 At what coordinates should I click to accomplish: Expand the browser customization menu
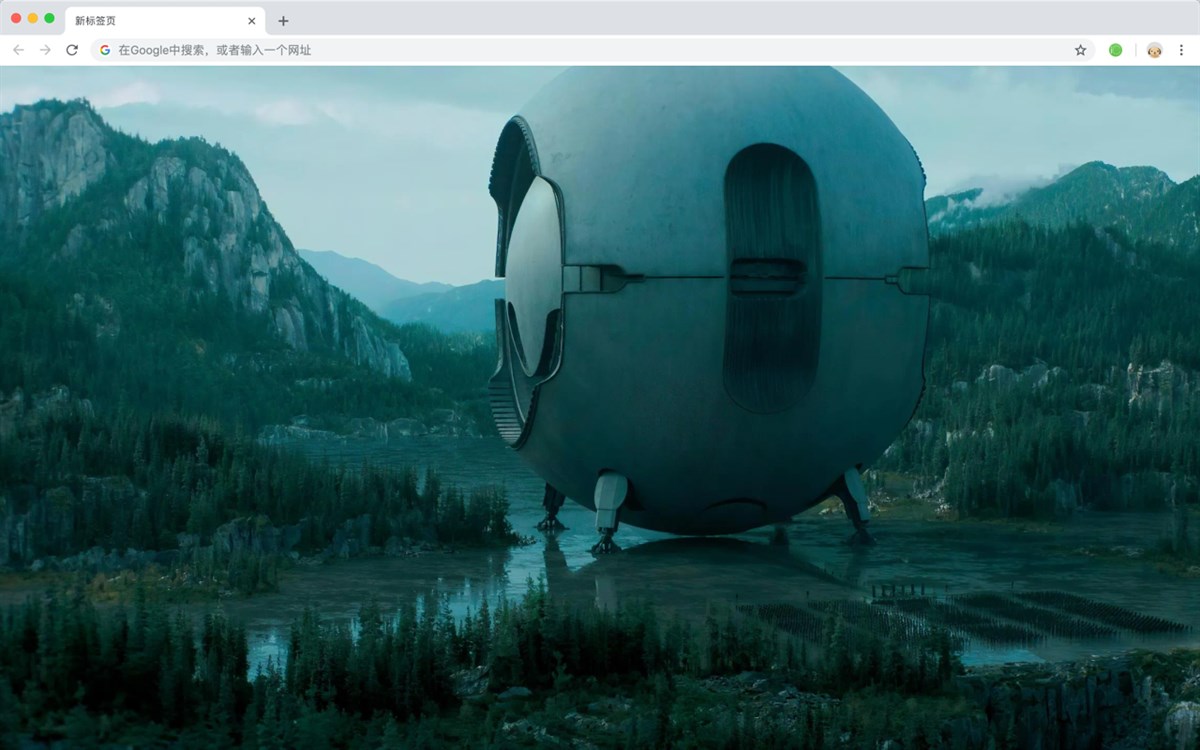1183,49
